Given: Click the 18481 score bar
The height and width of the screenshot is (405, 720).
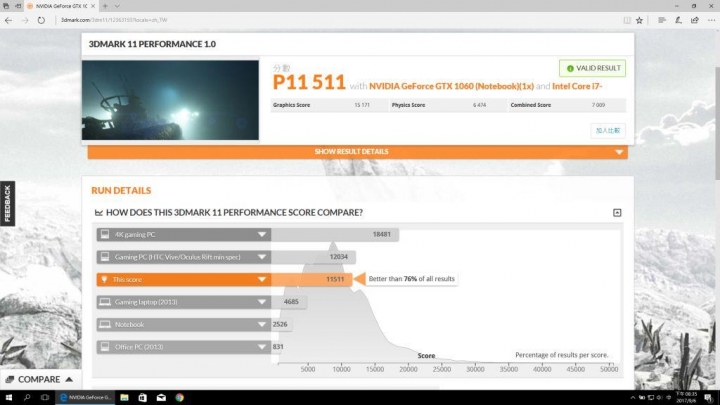Looking at the screenshot, I should (335, 235).
